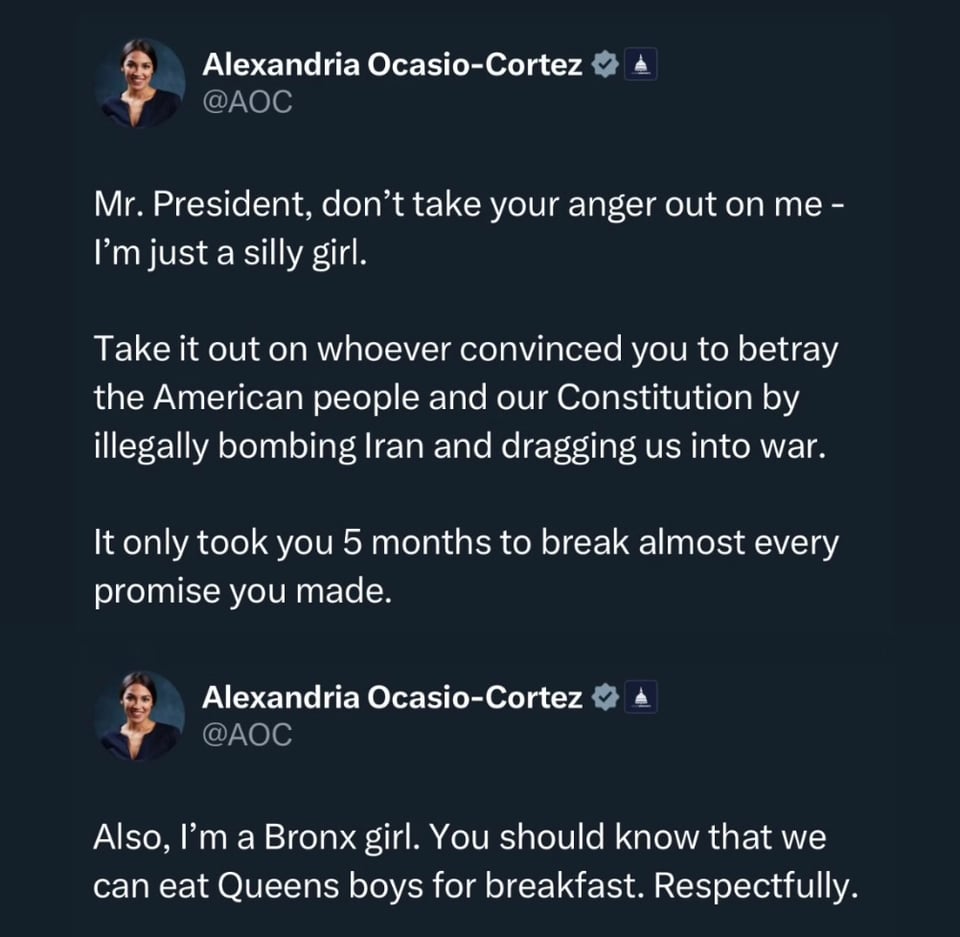Click the government Capitol badge in the first tweet

(x=640, y=66)
